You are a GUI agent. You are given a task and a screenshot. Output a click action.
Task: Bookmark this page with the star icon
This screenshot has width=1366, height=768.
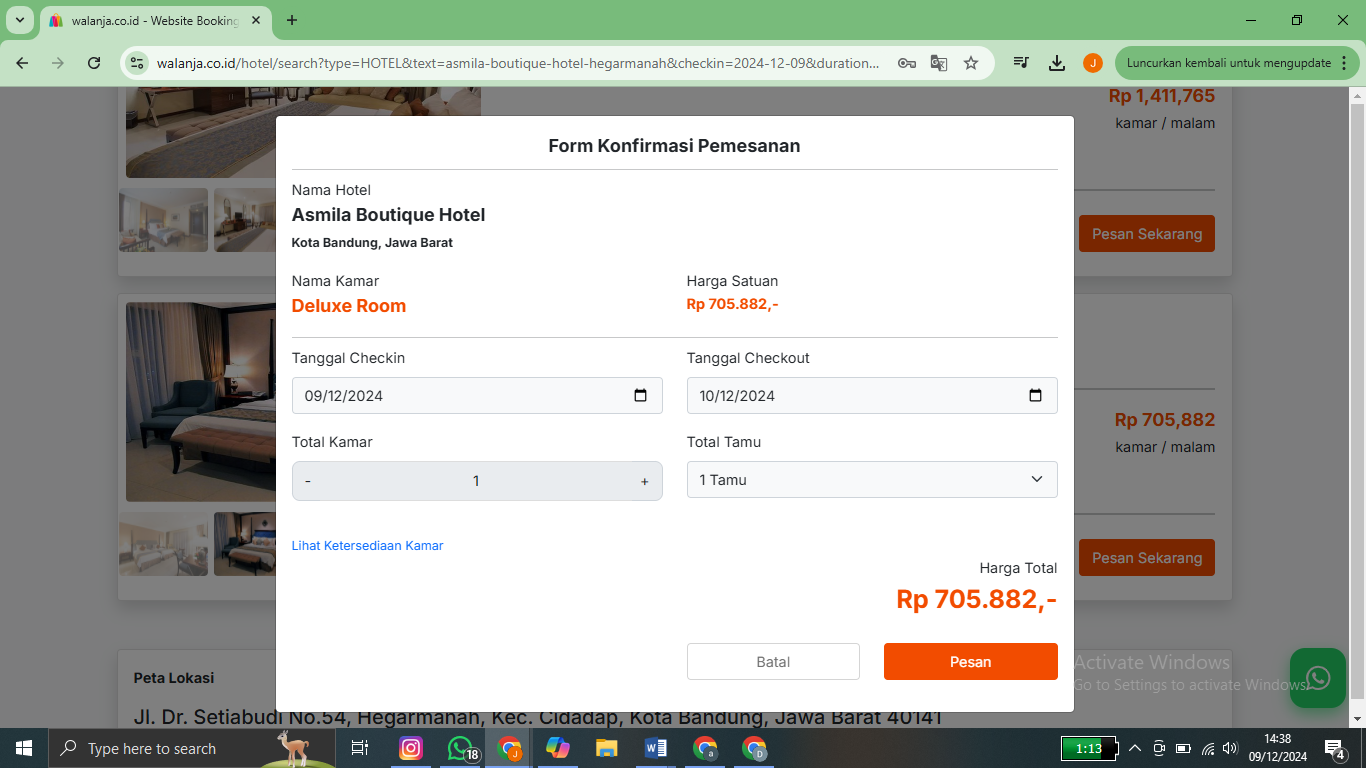click(971, 63)
